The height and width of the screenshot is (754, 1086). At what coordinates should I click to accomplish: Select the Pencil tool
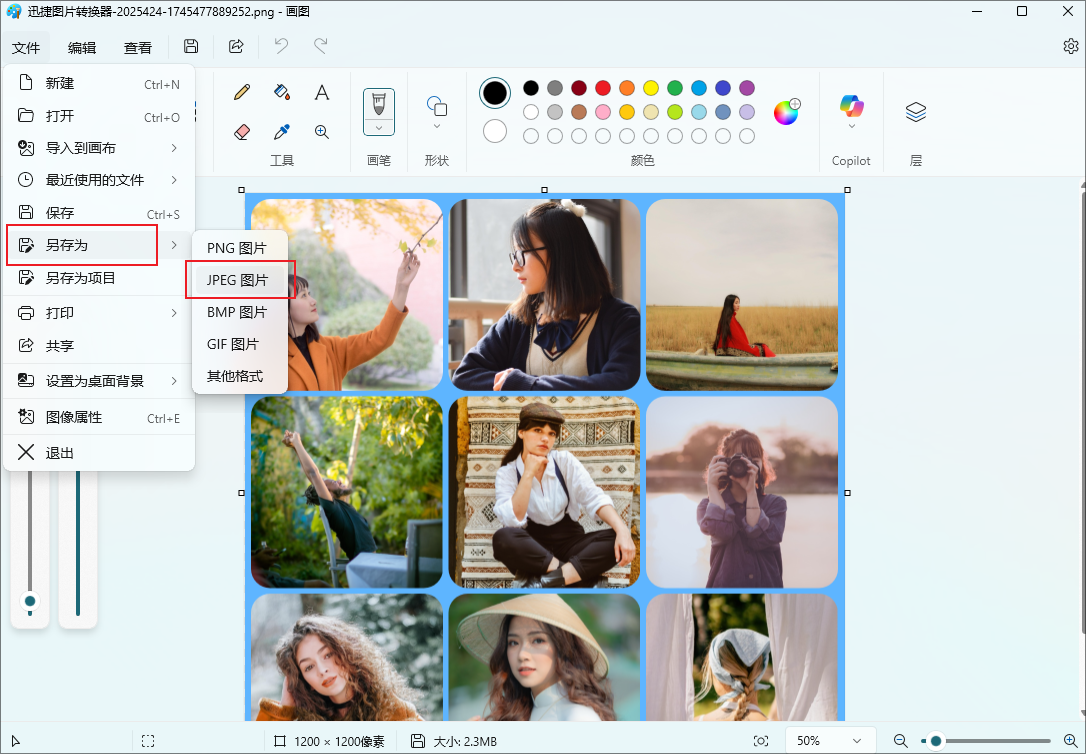pos(242,92)
